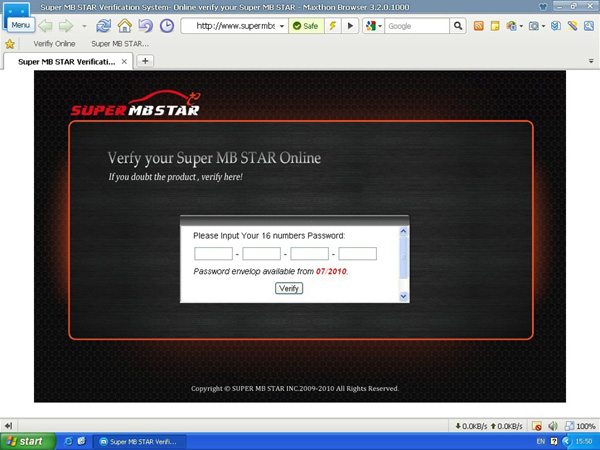Click the first password number field
The height and width of the screenshot is (450, 600).
214,254
